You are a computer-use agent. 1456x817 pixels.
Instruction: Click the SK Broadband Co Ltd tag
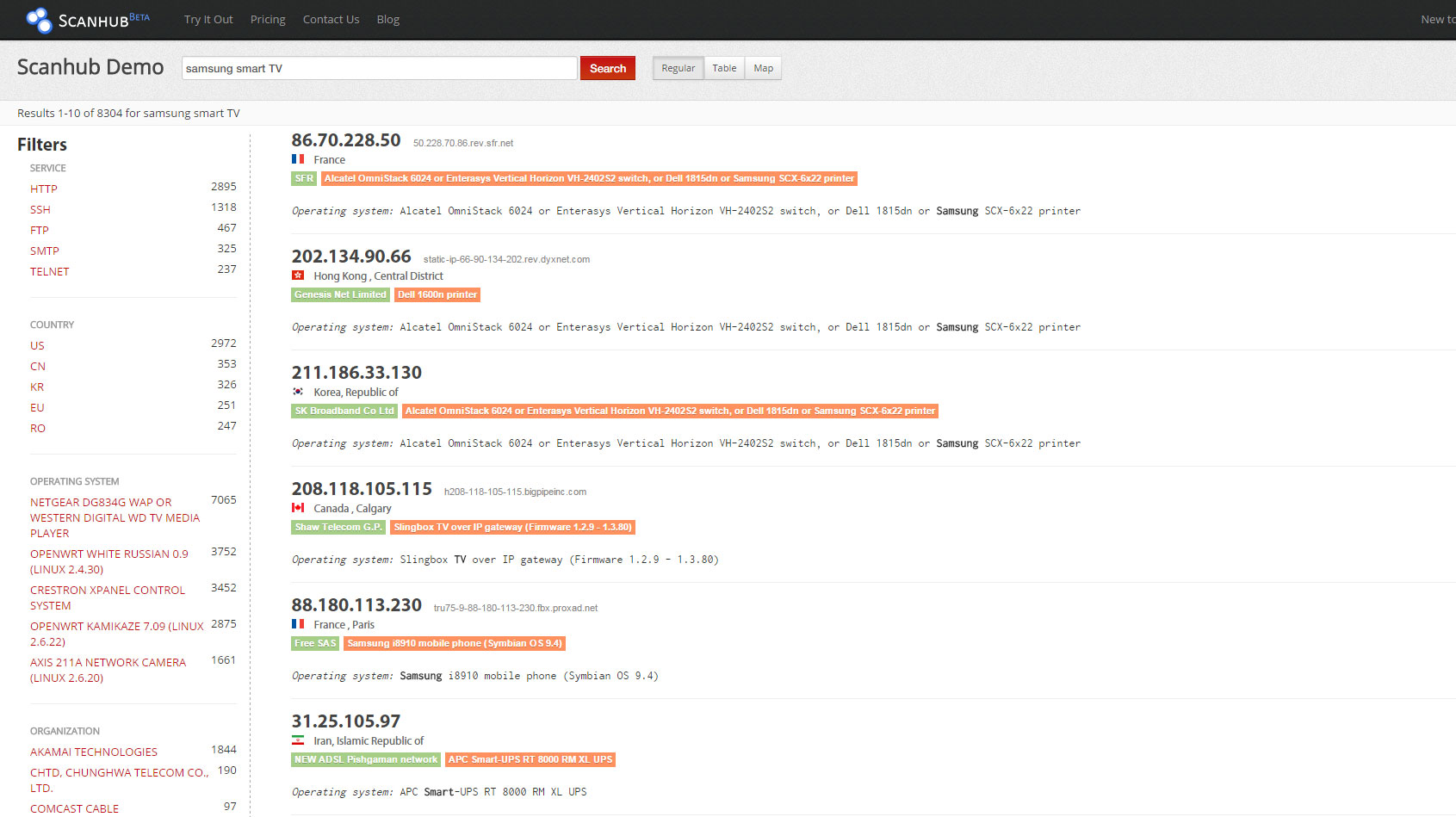pos(344,411)
